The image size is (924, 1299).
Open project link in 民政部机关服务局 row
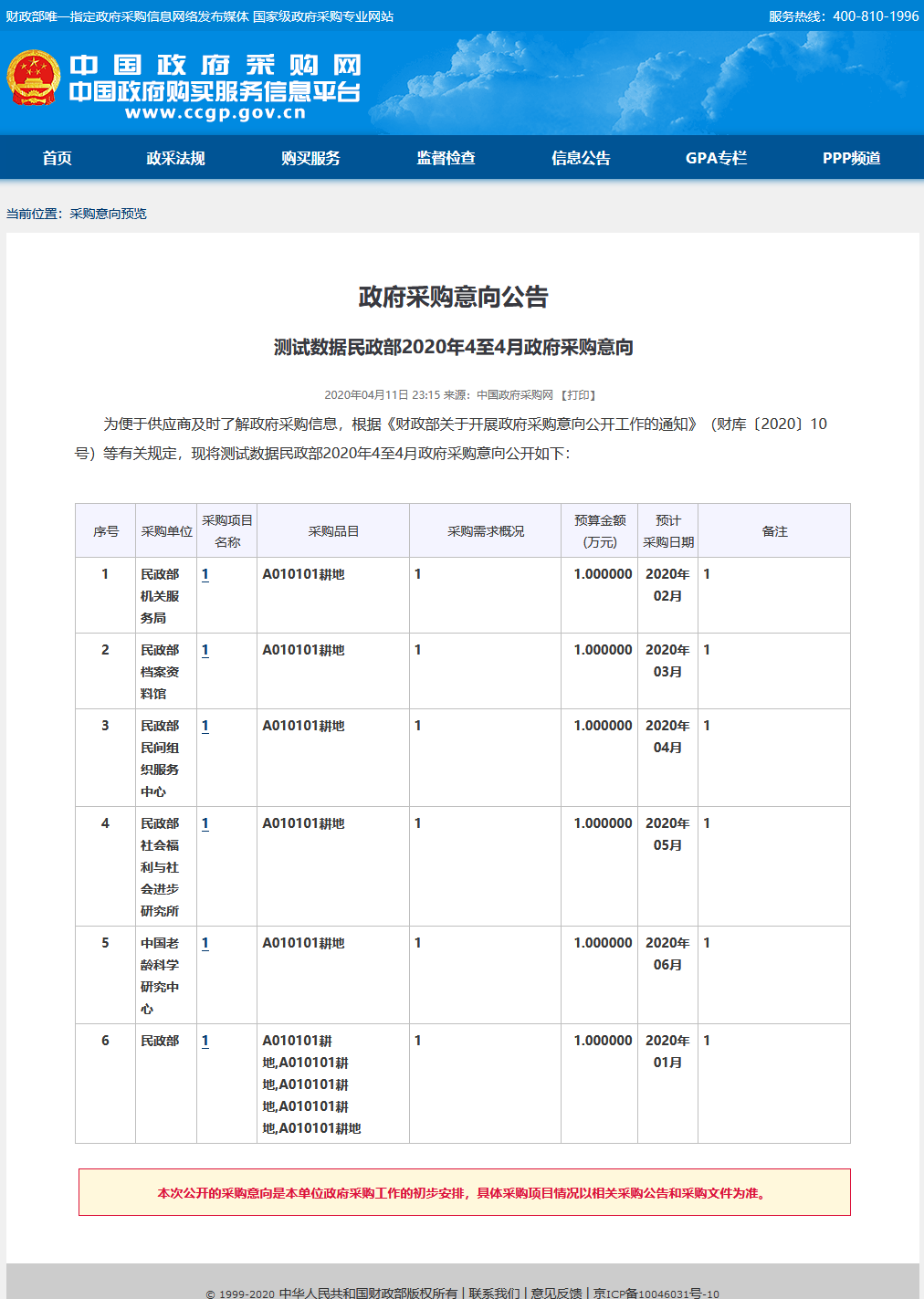[206, 574]
